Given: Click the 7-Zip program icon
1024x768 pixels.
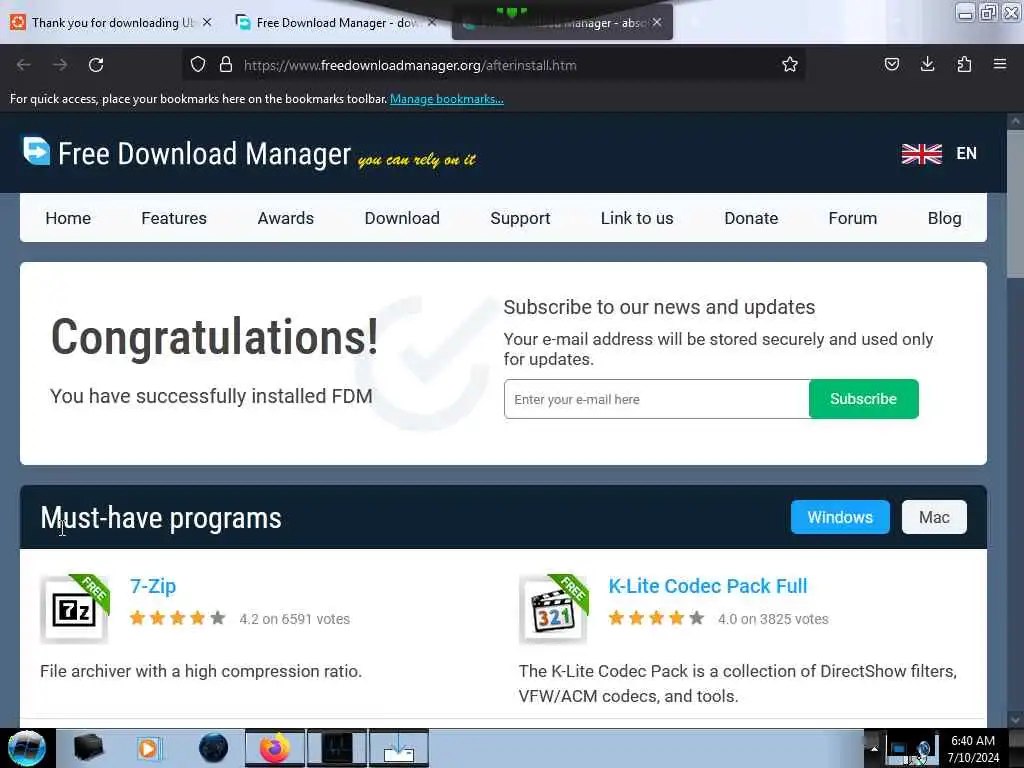Looking at the screenshot, I should click(74, 609).
